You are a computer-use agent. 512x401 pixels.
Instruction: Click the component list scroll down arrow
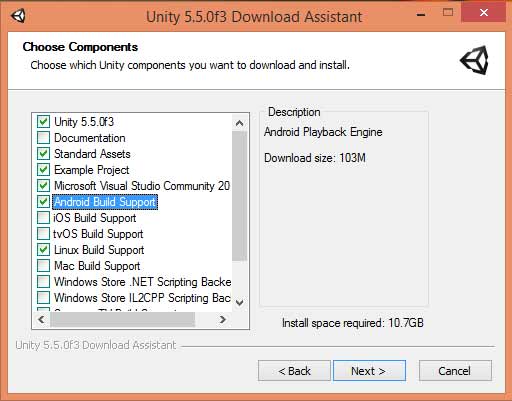[239, 303]
